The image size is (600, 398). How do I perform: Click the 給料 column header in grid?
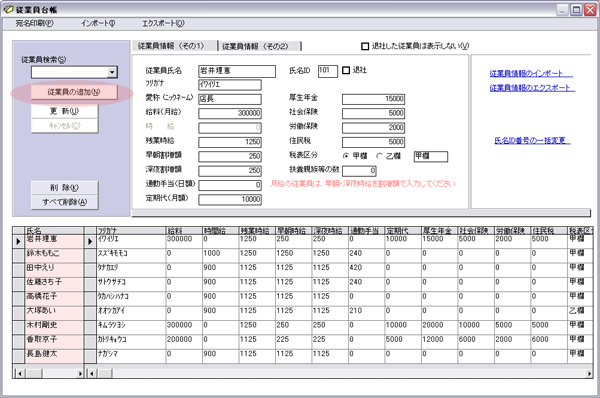[184, 230]
